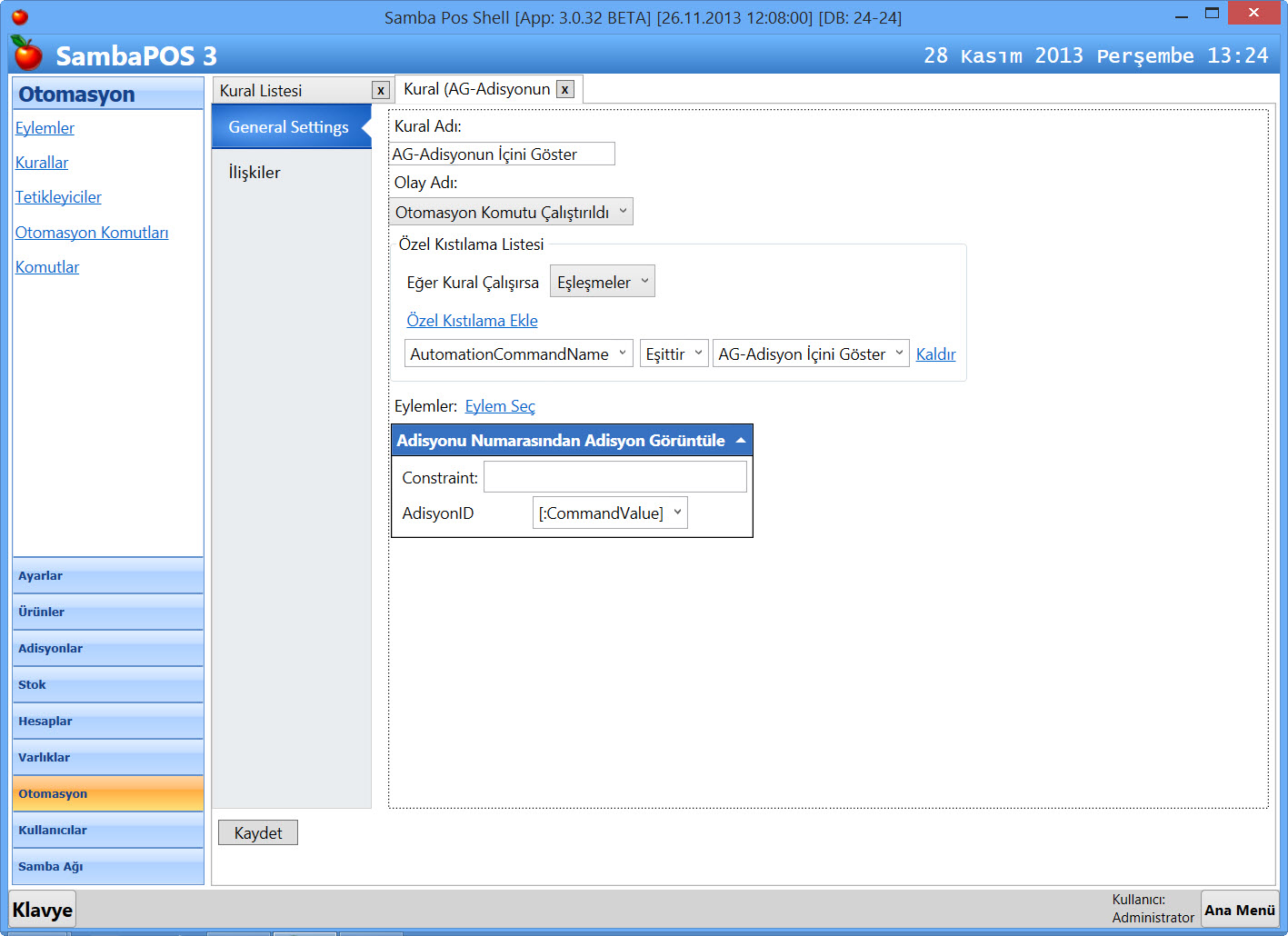Click the Kaldır link

[x=935, y=354]
